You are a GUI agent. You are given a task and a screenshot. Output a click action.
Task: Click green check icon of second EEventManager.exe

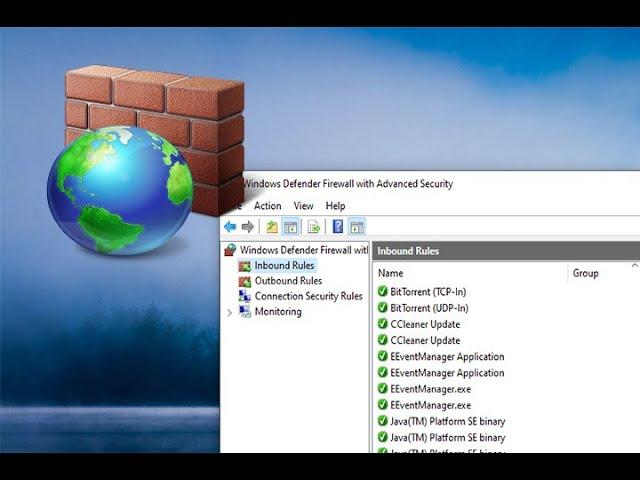click(x=382, y=404)
